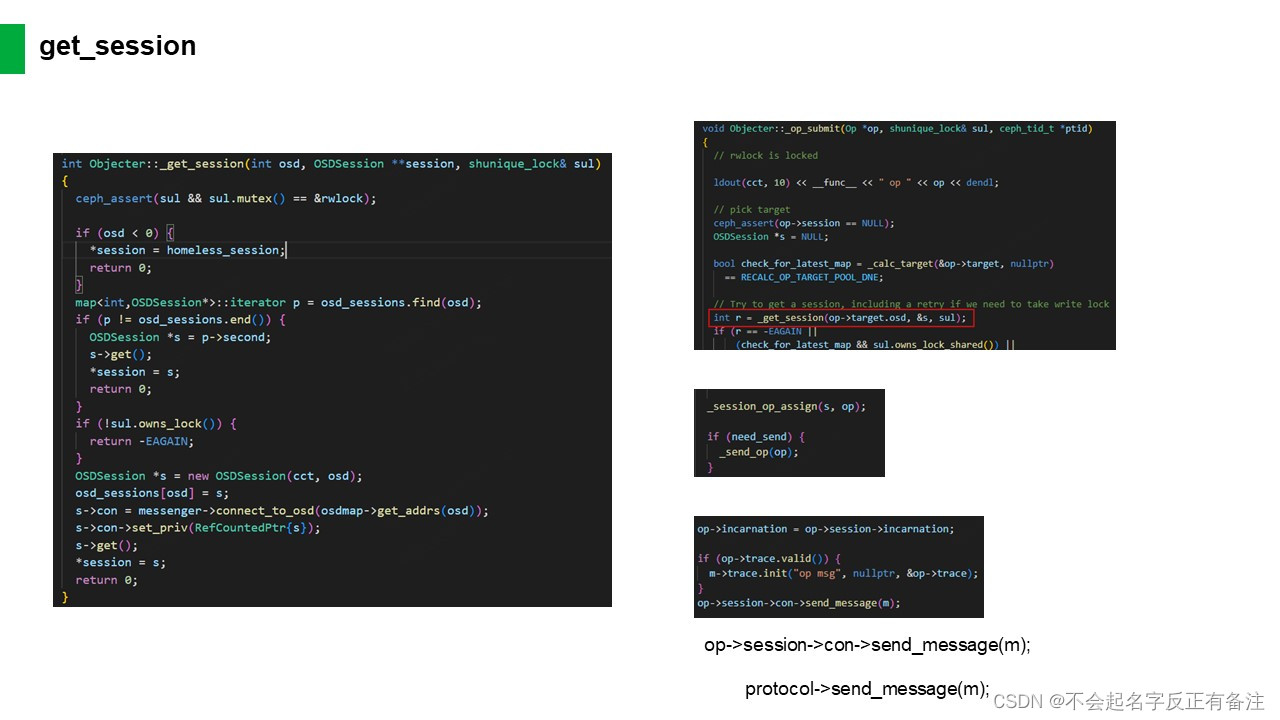Click the 'if (op->trace.valid()) {' line
Screen dimensions: 1280x720
(770, 558)
